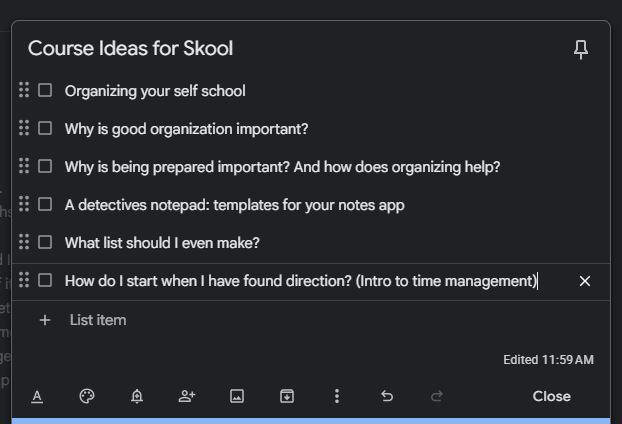The height and width of the screenshot is (424, 622).
Task: Grab the drag handle beside 'Why is being prepared important?'
Action: (x=24, y=166)
